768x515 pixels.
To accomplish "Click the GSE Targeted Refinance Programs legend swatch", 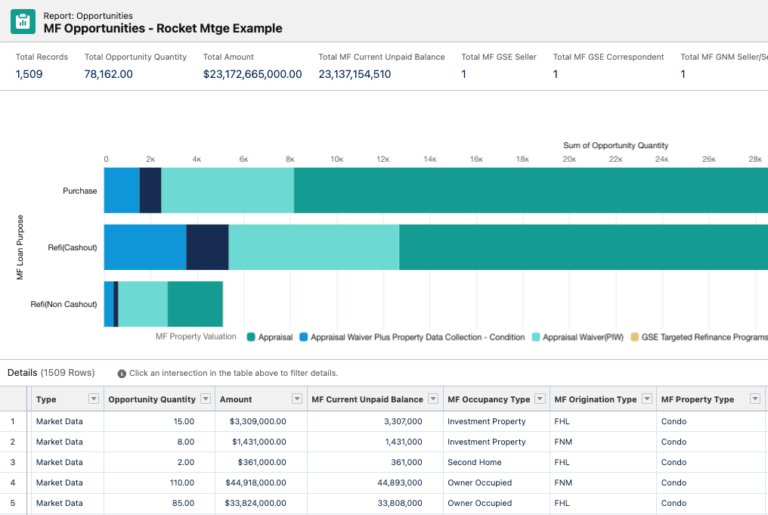I will (x=634, y=337).
